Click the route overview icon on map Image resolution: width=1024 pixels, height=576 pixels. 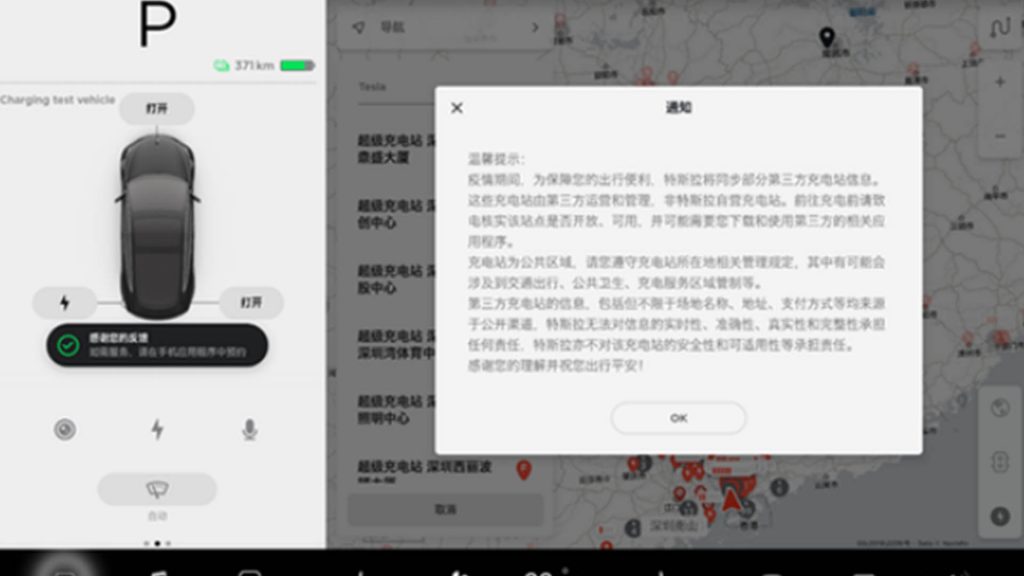coord(999,28)
